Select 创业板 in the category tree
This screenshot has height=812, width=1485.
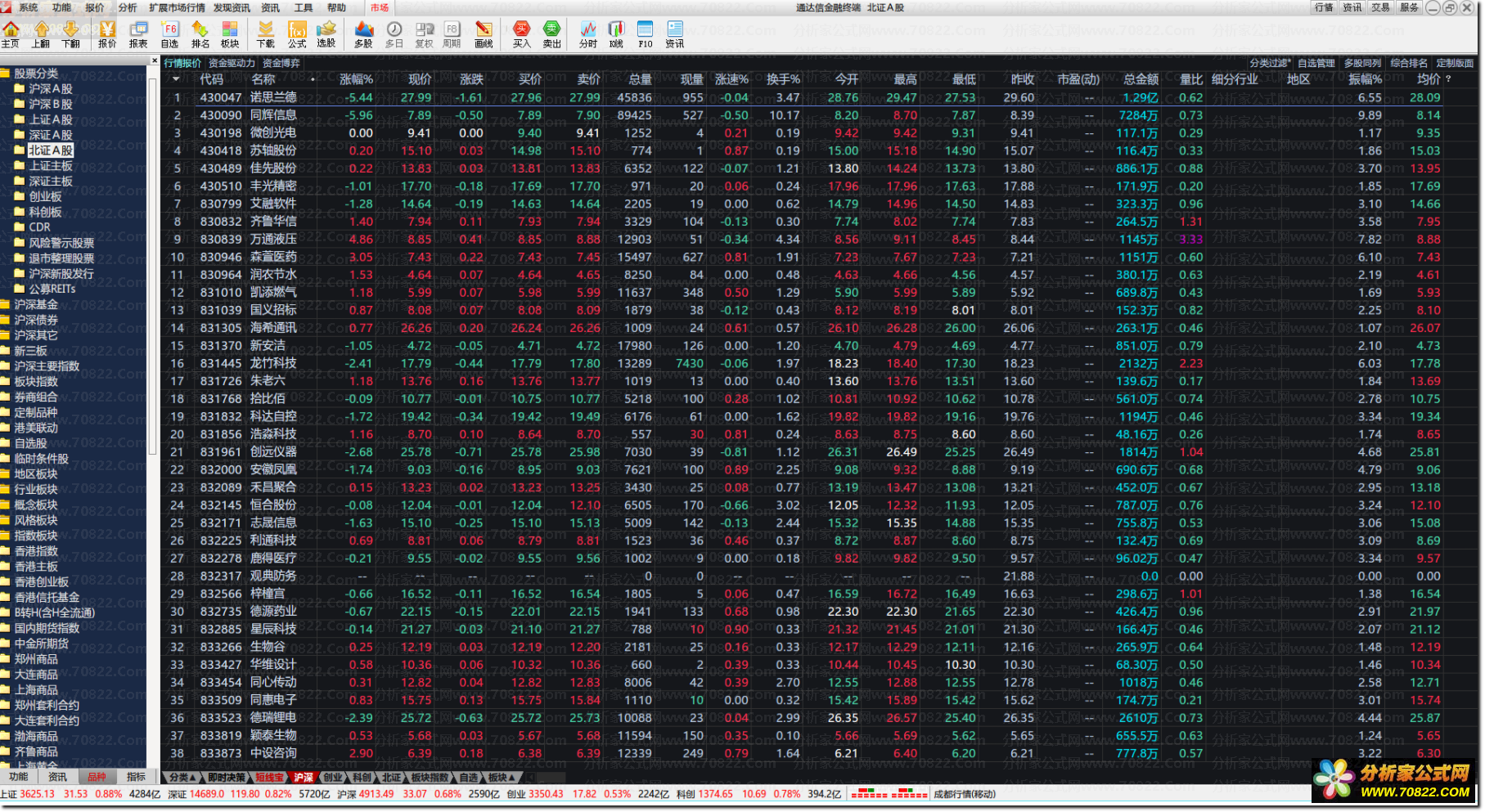point(45,196)
